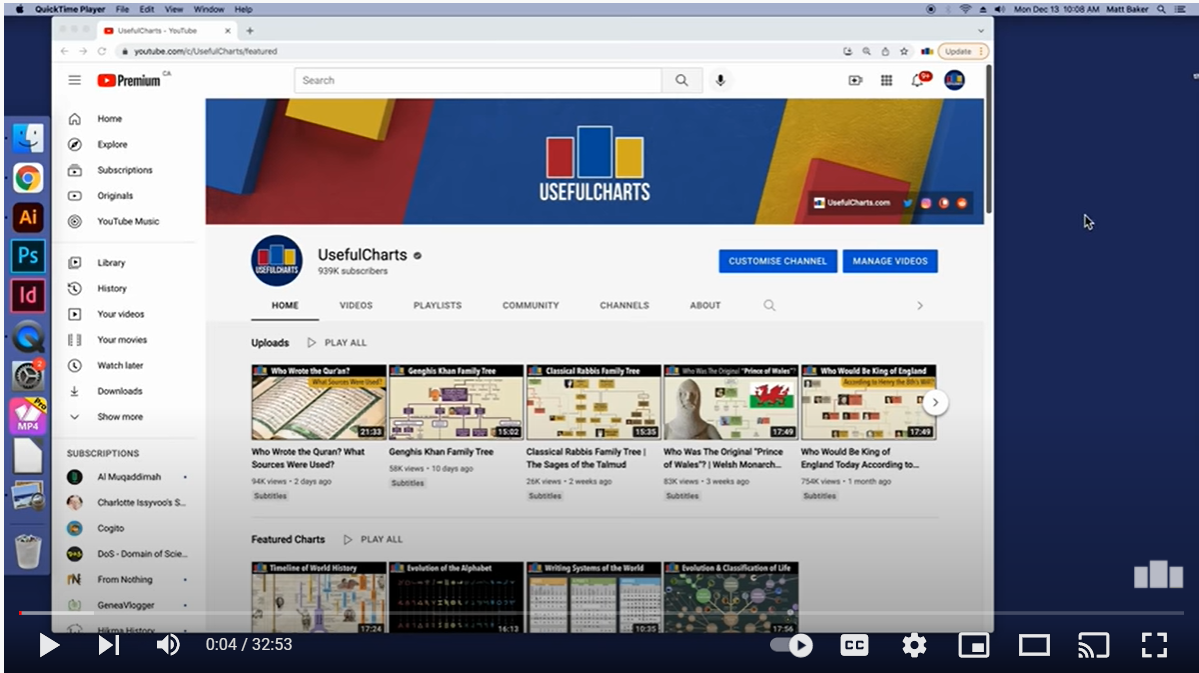Viewport: 1199px width, 673px height.
Task: Switch to the Channels tab
Action: pyautogui.click(x=624, y=305)
